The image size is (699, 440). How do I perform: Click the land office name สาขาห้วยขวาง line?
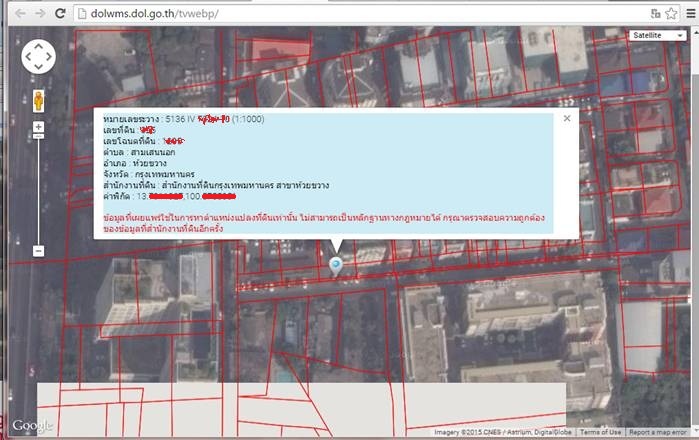[216, 185]
